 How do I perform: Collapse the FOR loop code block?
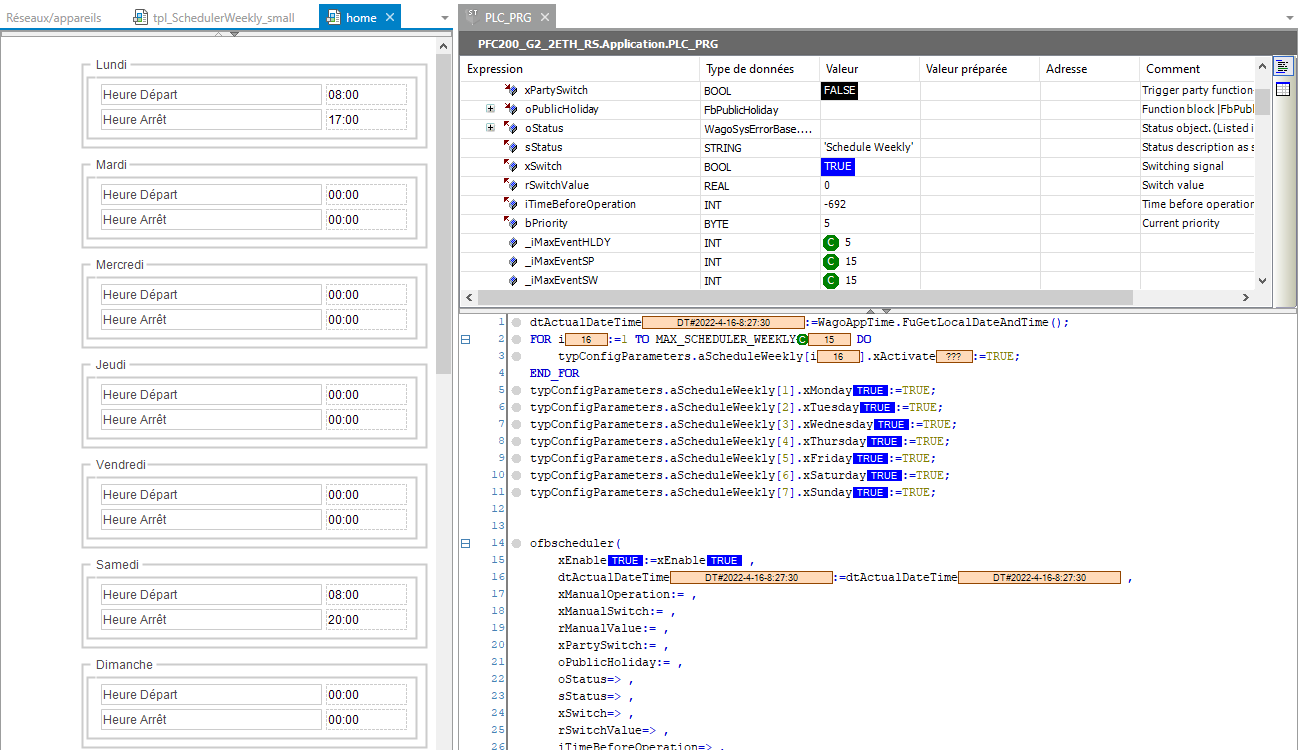(x=465, y=340)
